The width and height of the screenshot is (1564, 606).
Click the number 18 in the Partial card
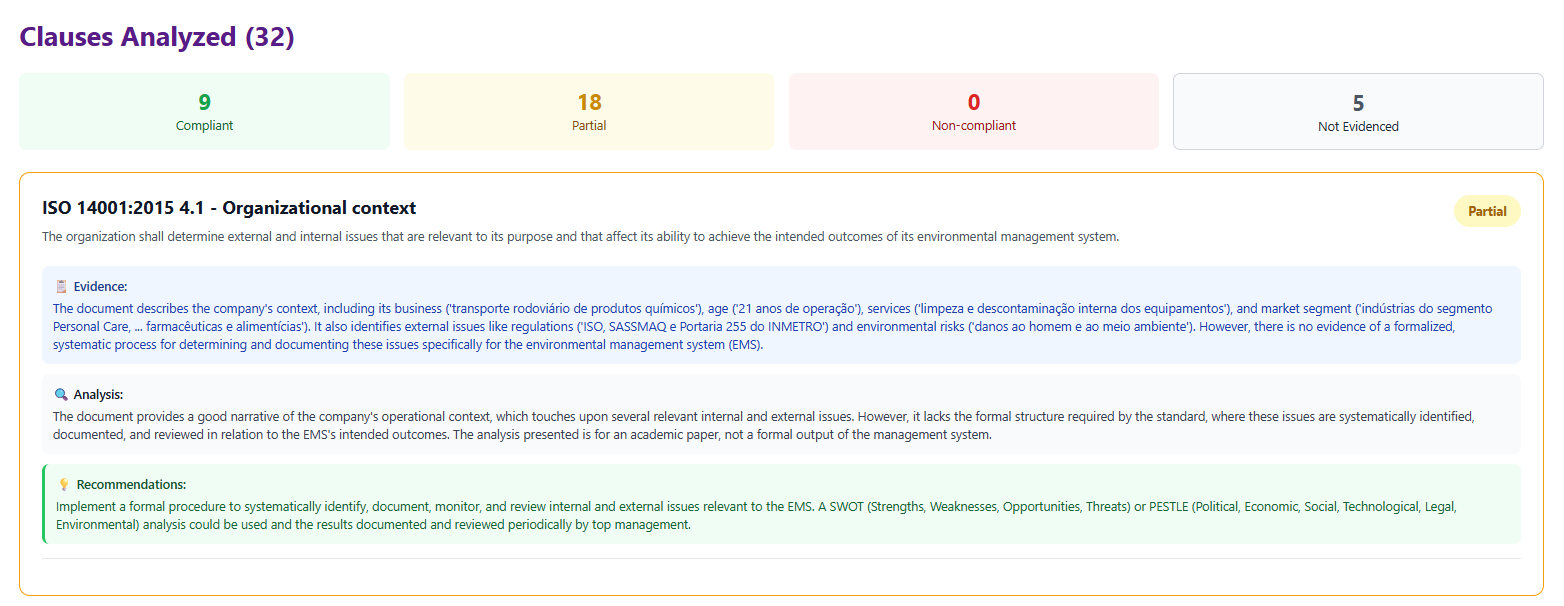589,102
